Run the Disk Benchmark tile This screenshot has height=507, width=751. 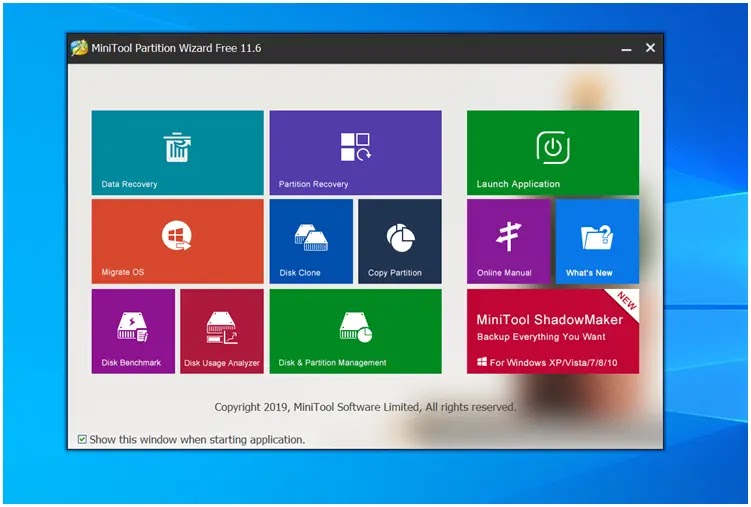coord(133,331)
